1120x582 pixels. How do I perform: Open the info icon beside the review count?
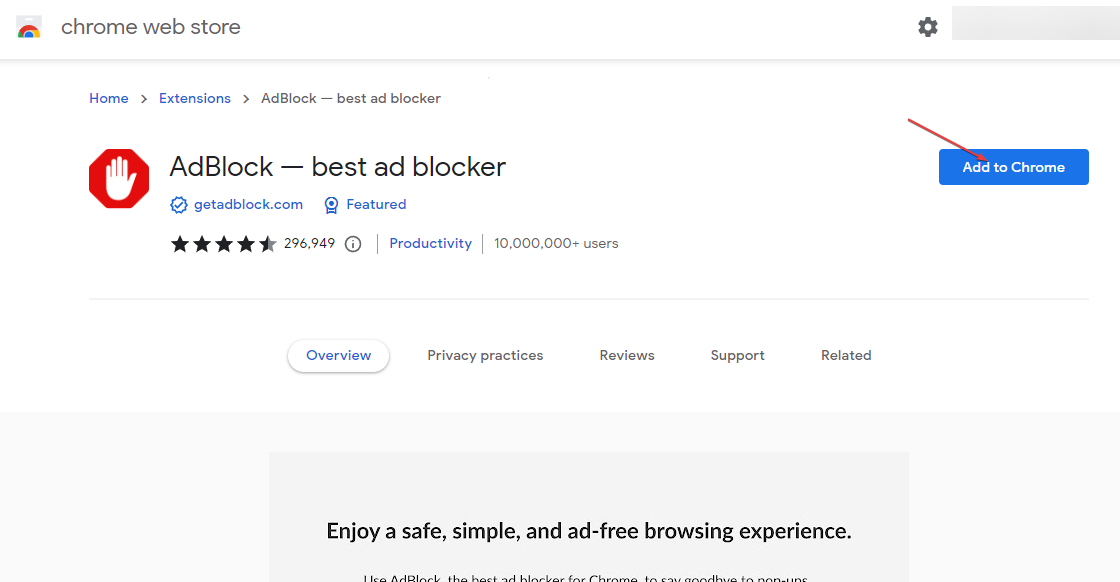click(352, 243)
